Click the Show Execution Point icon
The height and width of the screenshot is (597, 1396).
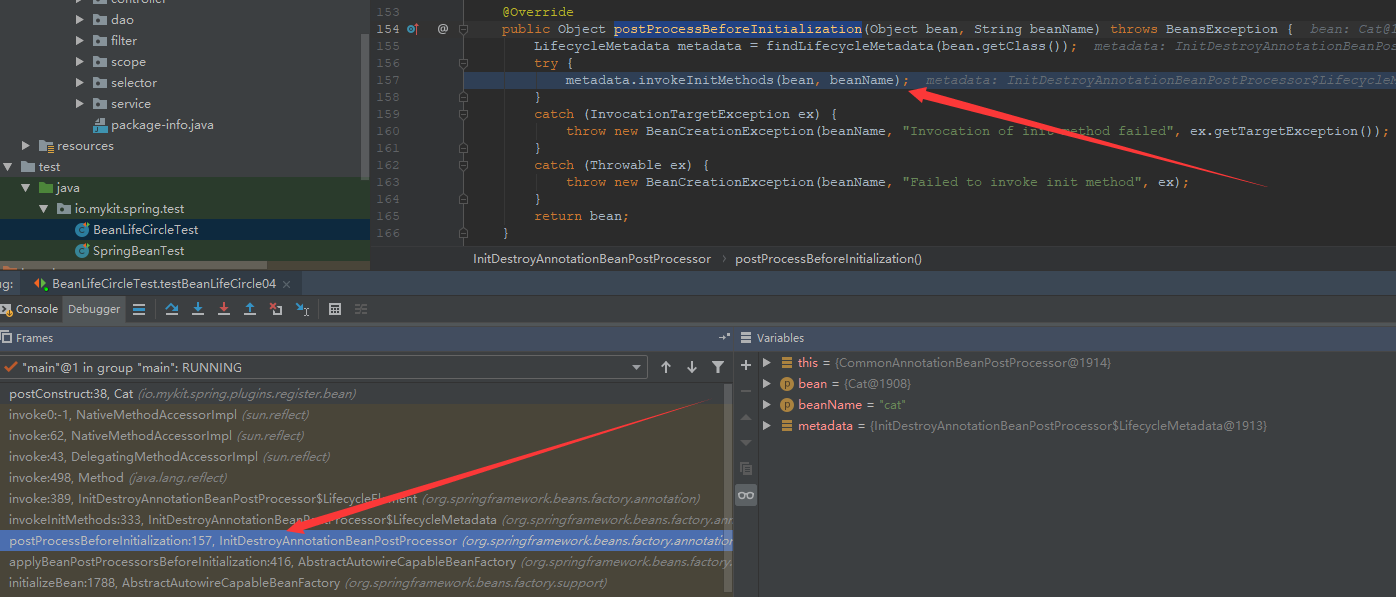coord(139,310)
